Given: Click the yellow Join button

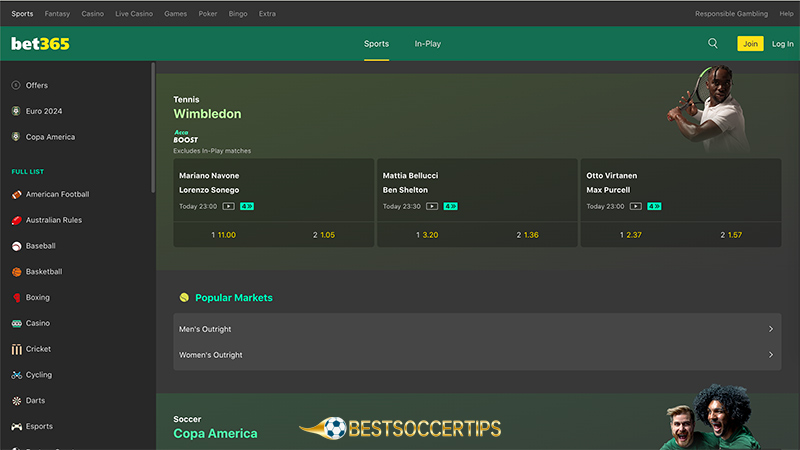Looking at the screenshot, I should pyautogui.click(x=750, y=43).
